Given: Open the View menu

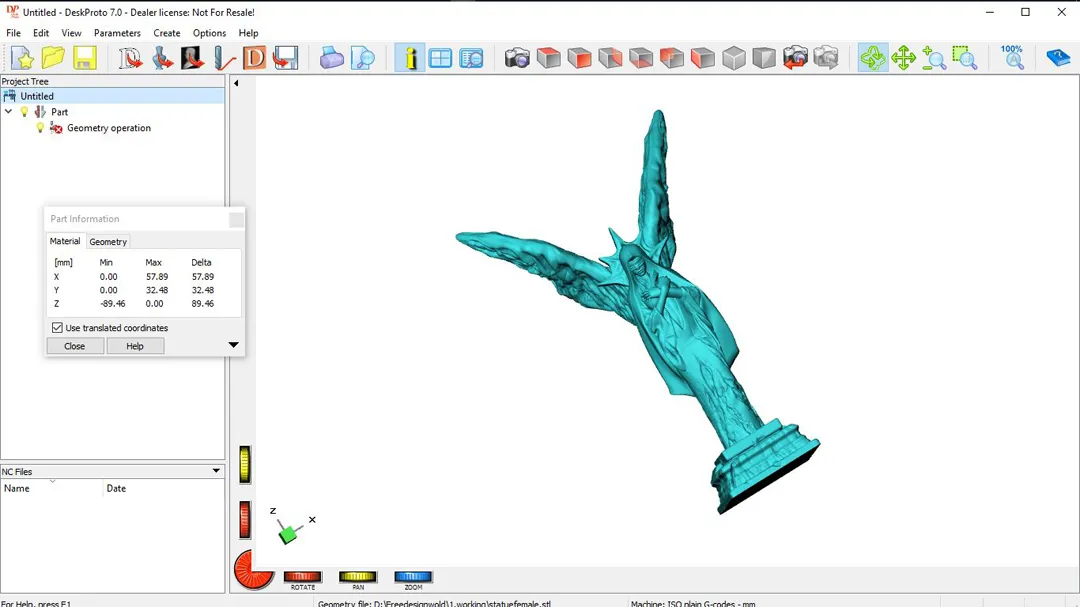Looking at the screenshot, I should [71, 33].
